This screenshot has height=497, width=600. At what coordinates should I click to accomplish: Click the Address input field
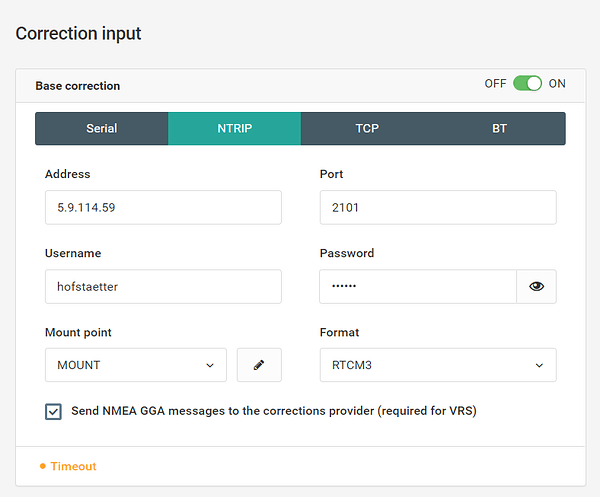[163, 207]
